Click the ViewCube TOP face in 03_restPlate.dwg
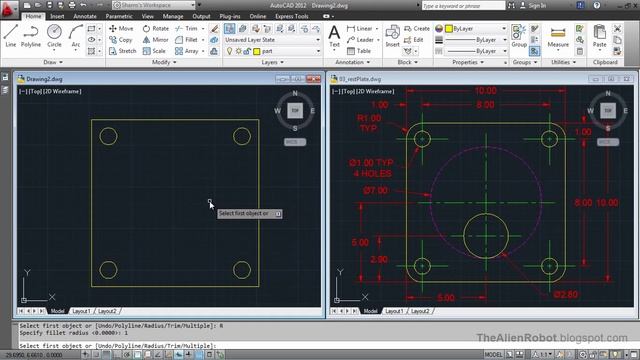 click(x=608, y=111)
